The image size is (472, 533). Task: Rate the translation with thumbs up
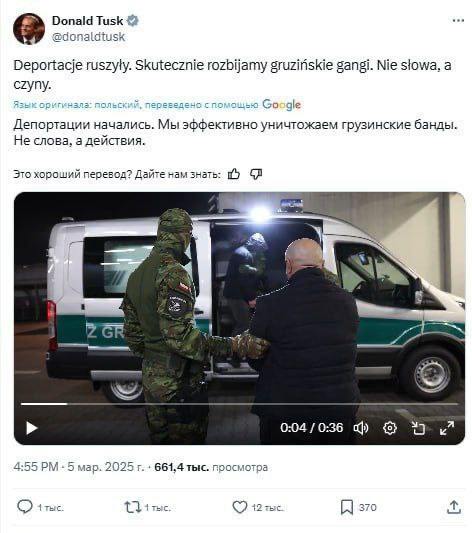pos(234,174)
